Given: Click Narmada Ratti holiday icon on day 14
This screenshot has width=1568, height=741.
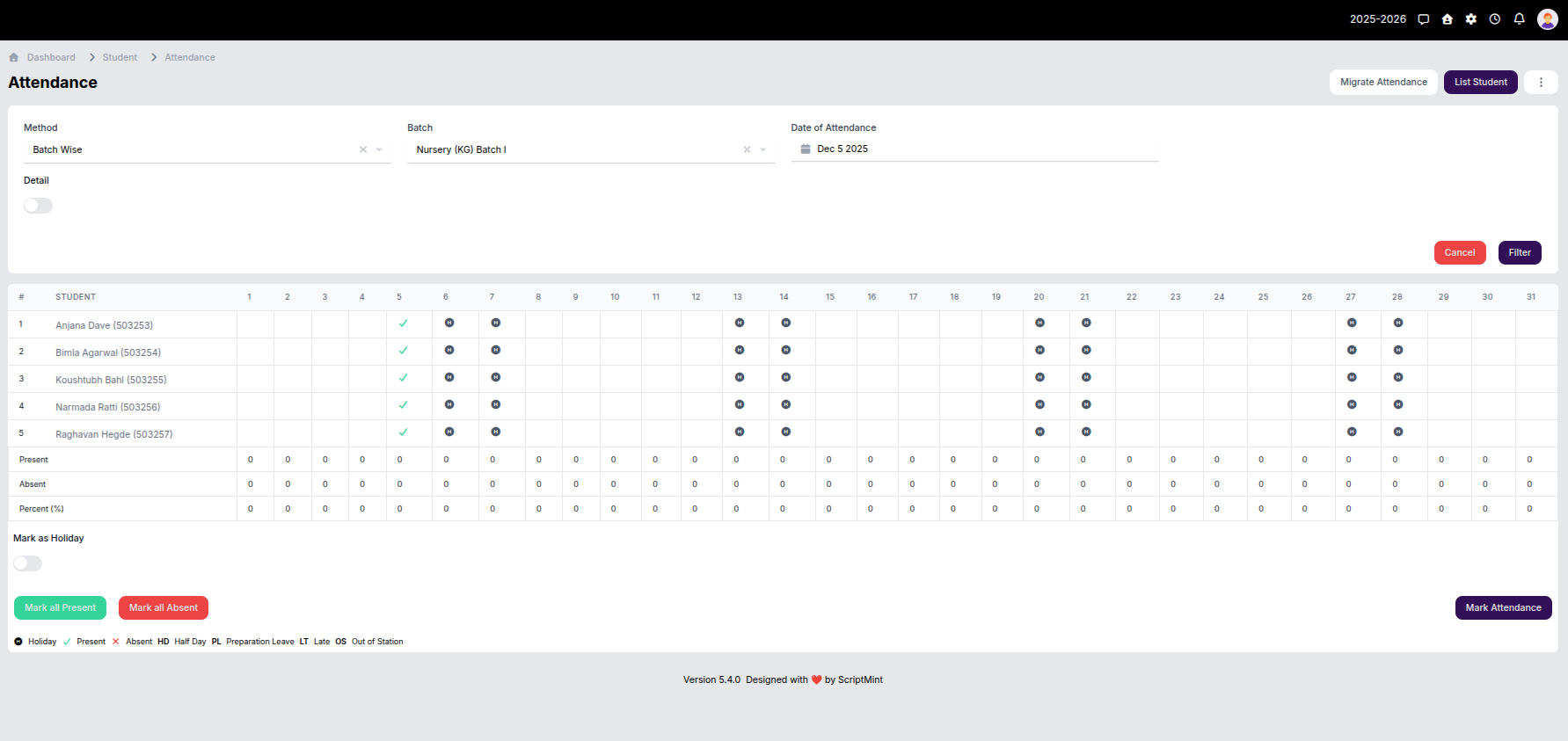Looking at the screenshot, I should [x=786, y=404].
